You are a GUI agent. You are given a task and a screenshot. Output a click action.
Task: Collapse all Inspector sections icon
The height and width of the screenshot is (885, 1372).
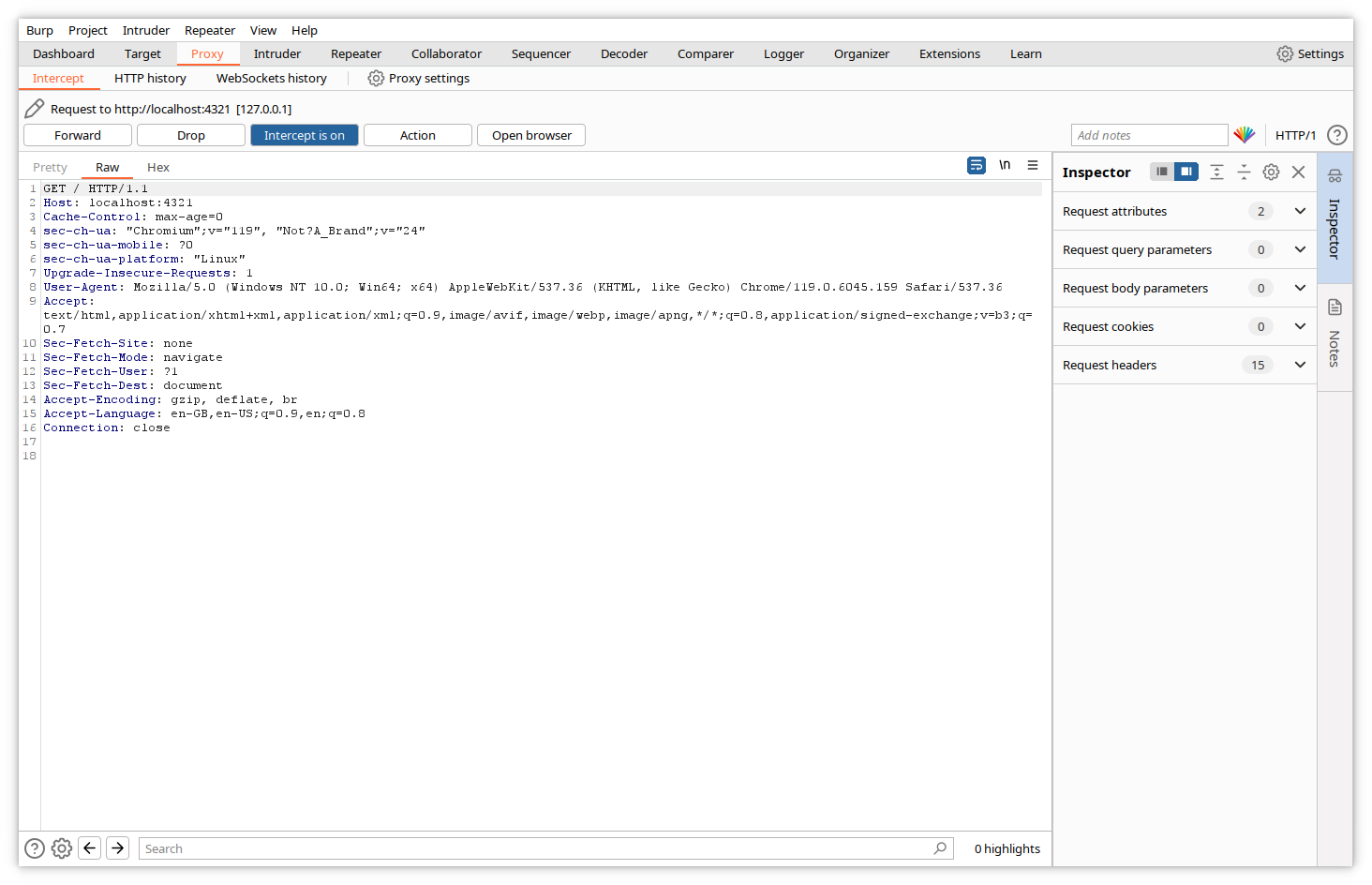click(1244, 172)
